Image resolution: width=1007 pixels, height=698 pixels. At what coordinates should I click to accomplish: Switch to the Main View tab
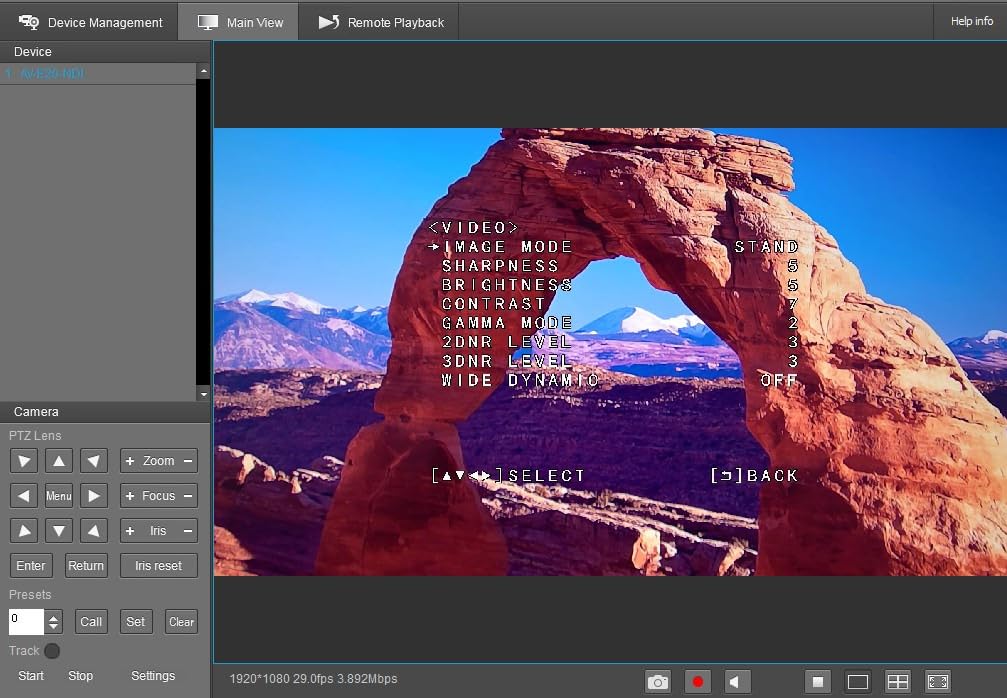[x=239, y=22]
